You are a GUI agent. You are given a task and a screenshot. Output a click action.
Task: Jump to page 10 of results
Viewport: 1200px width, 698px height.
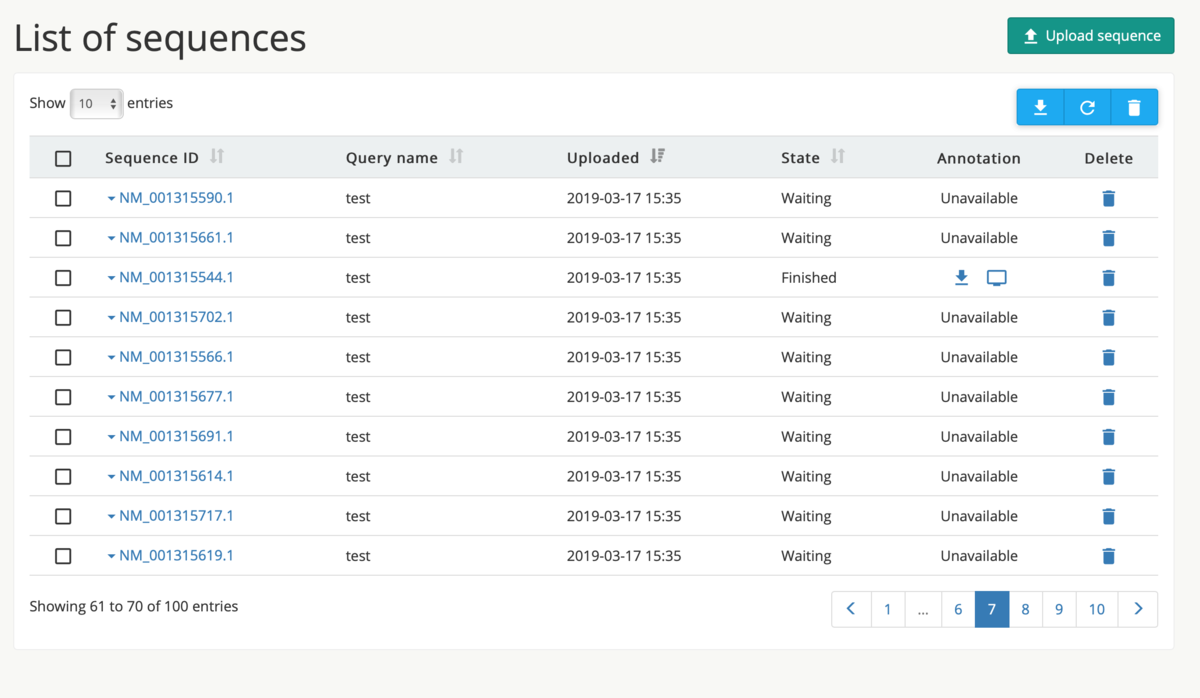coord(1097,609)
